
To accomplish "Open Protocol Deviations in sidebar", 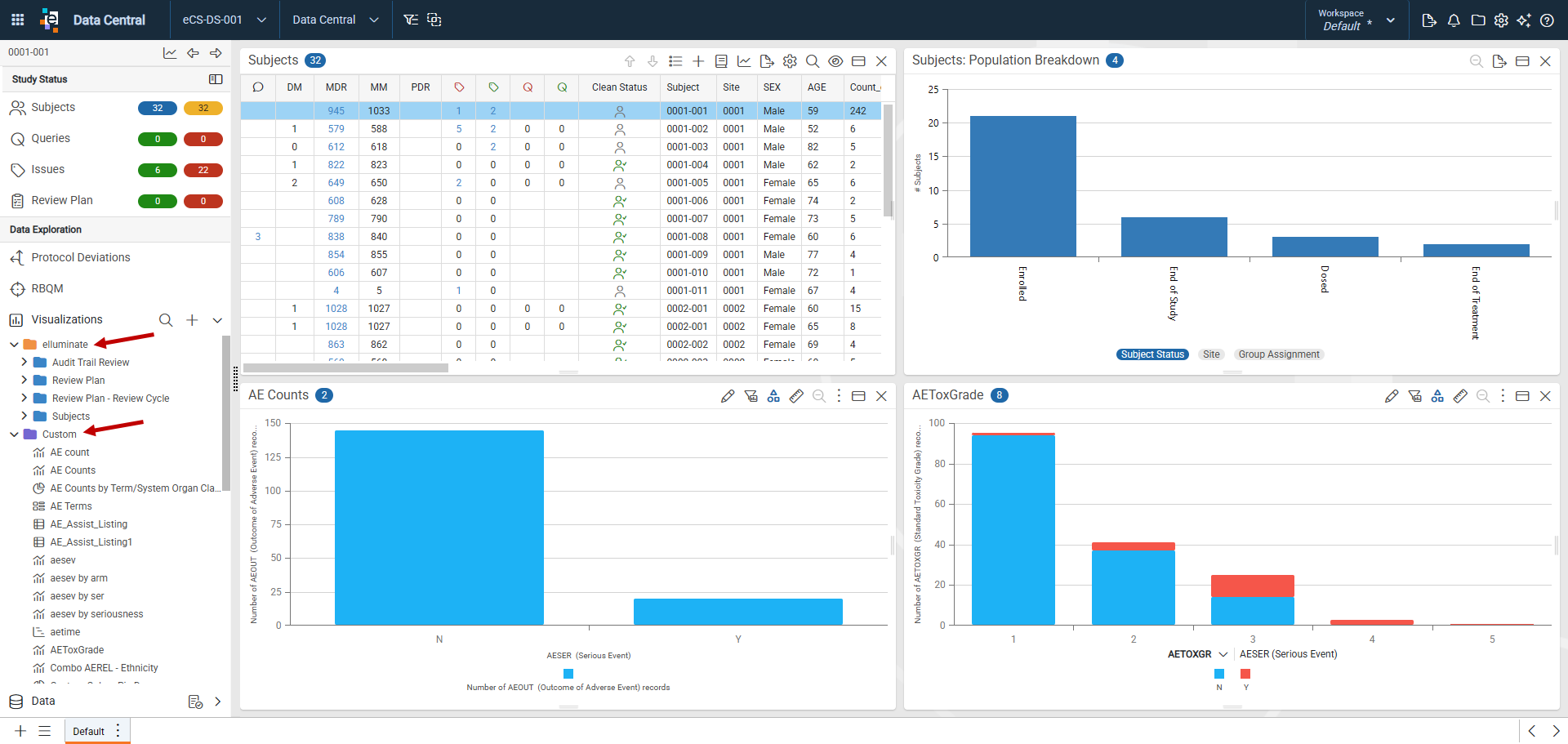I will tap(81, 257).
